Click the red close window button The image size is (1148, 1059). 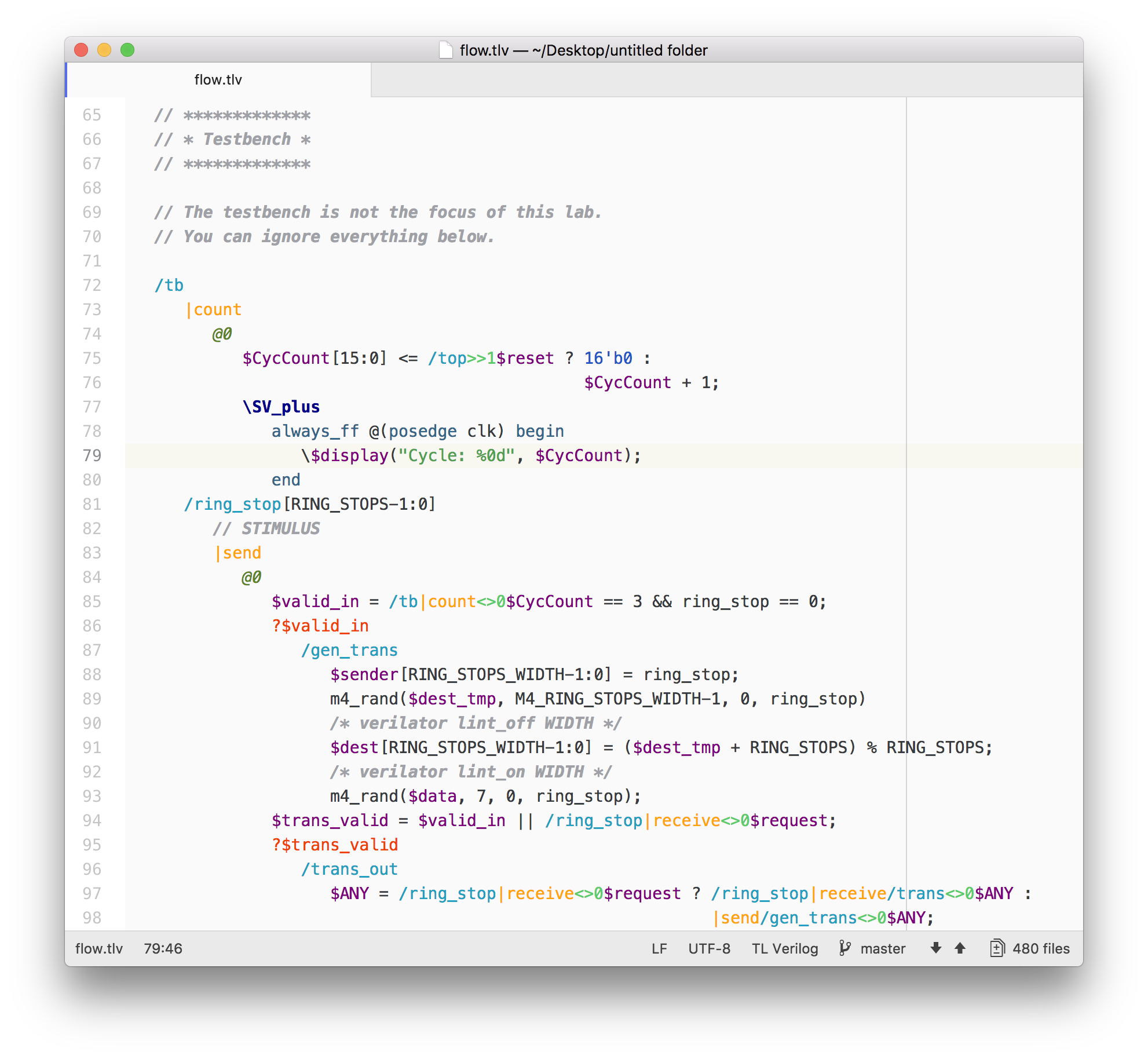pyautogui.click(x=81, y=50)
